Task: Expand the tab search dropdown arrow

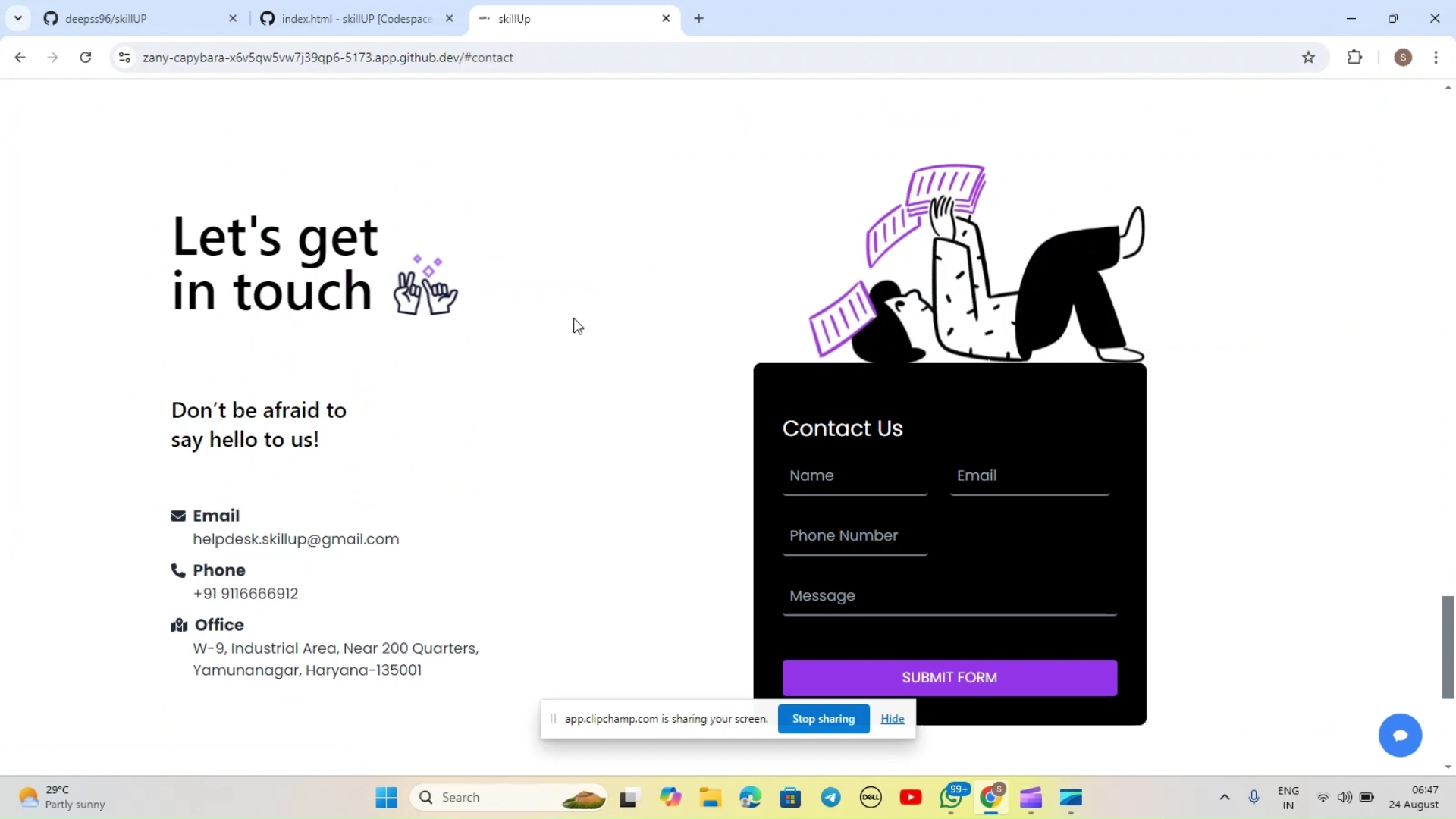Action: pyautogui.click(x=18, y=18)
